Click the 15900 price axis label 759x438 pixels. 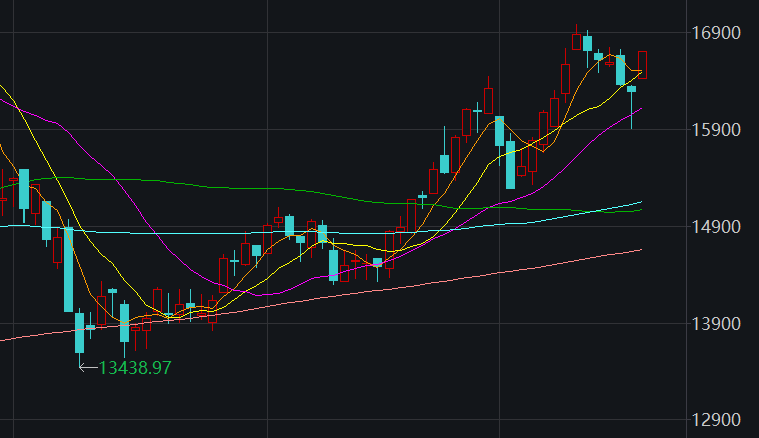pyautogui.click(x=716, y=130)
